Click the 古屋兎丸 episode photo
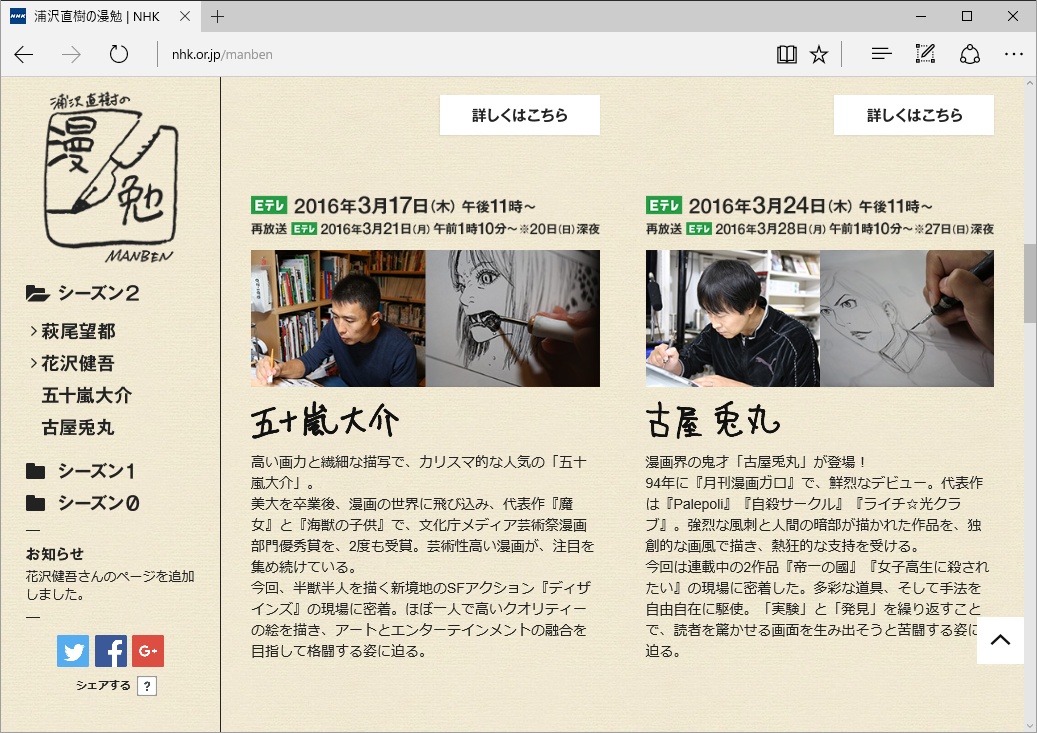 (819, 318)
